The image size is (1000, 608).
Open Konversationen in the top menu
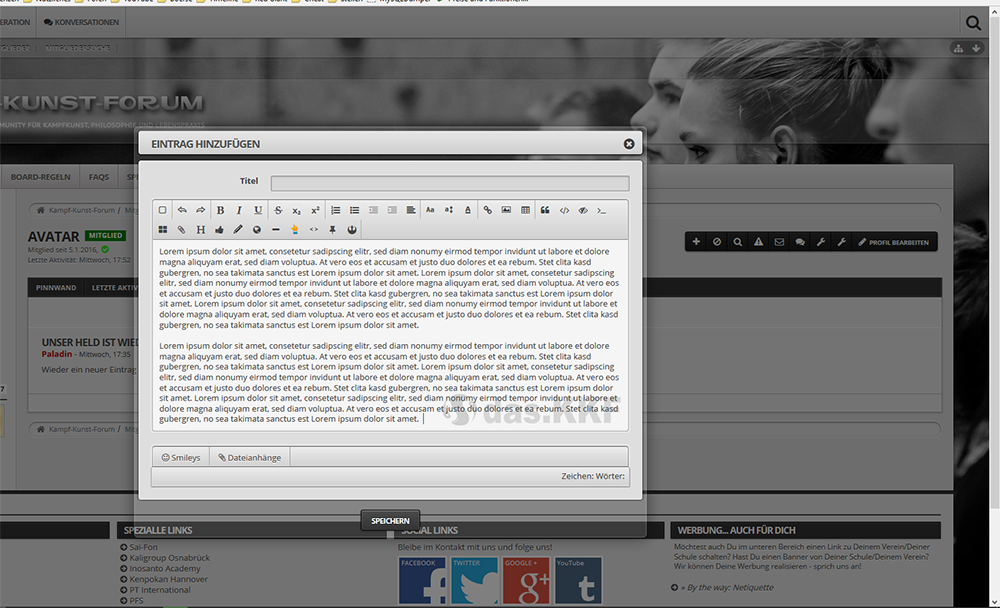pos(81,22)
